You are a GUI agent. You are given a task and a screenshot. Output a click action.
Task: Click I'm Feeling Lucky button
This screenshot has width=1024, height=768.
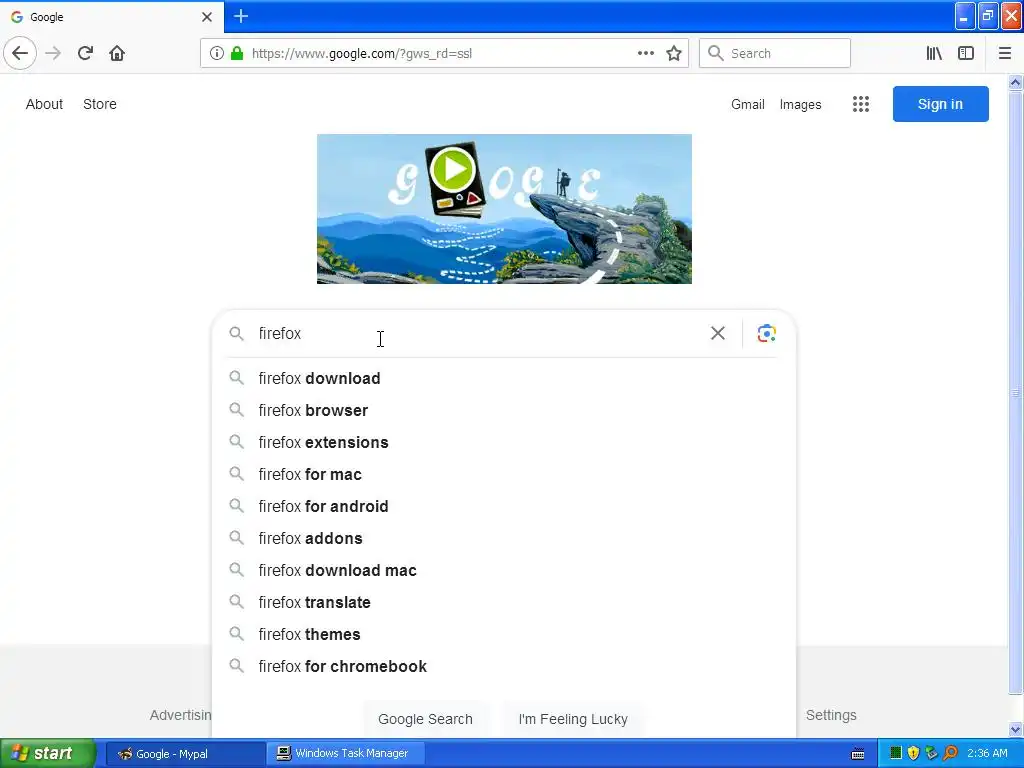coord(573,719)
